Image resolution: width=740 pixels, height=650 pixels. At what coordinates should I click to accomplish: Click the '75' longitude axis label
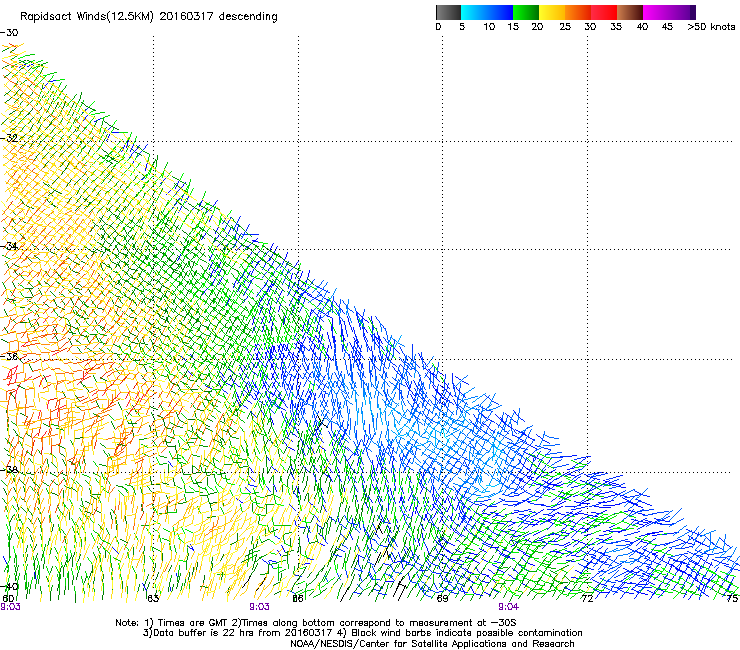coord(732,599)
